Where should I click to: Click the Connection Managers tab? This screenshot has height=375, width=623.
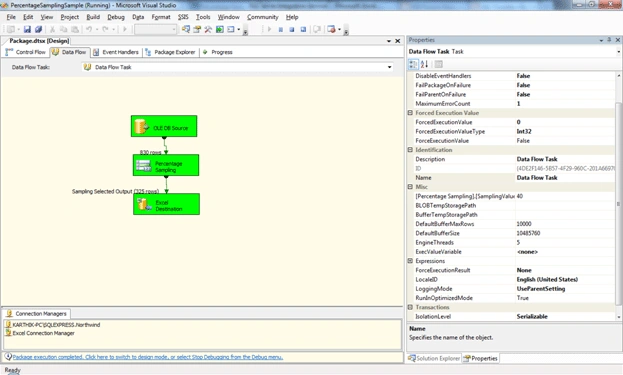37,314
